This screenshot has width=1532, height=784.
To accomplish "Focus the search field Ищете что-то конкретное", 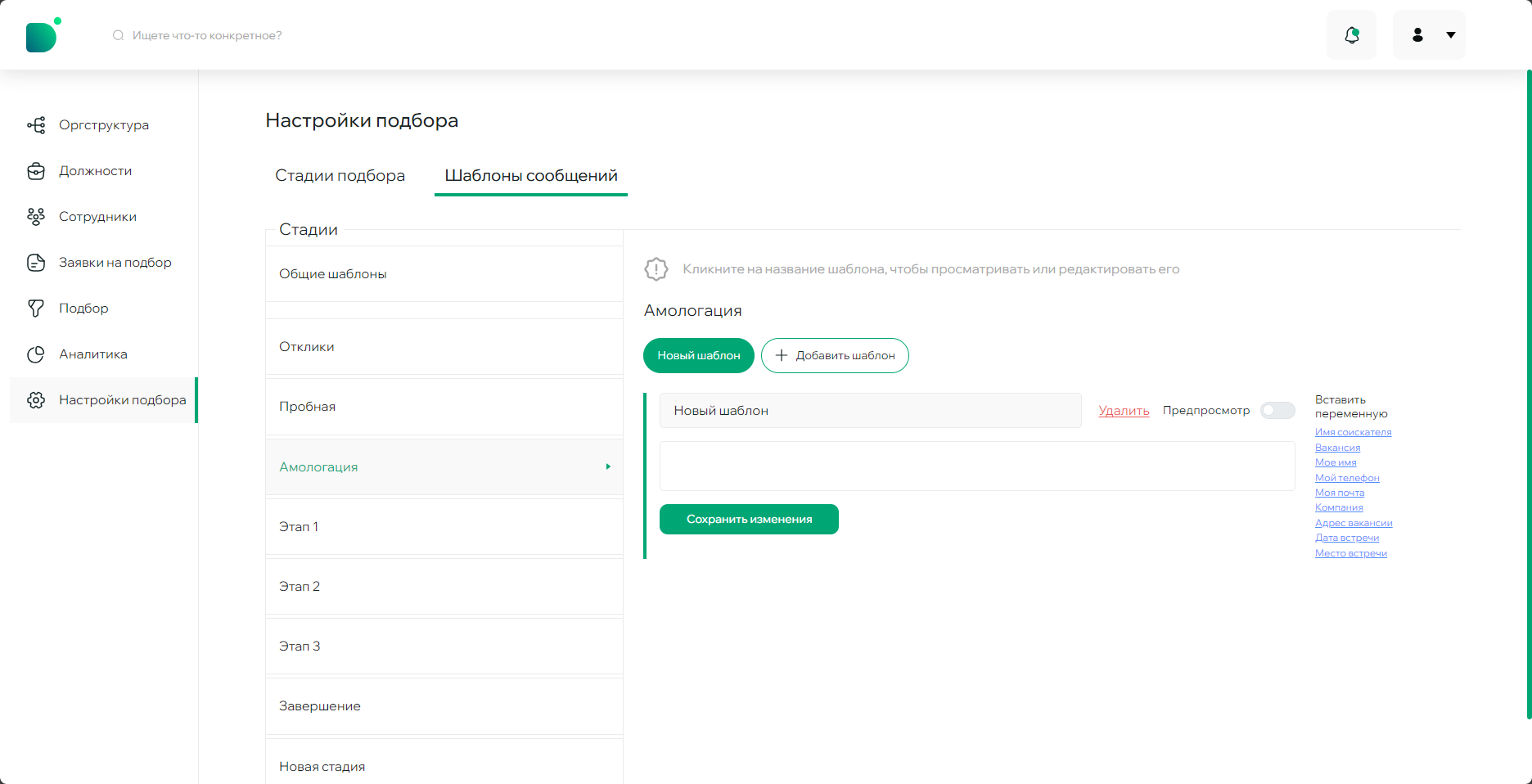I will tap(207, 35).
